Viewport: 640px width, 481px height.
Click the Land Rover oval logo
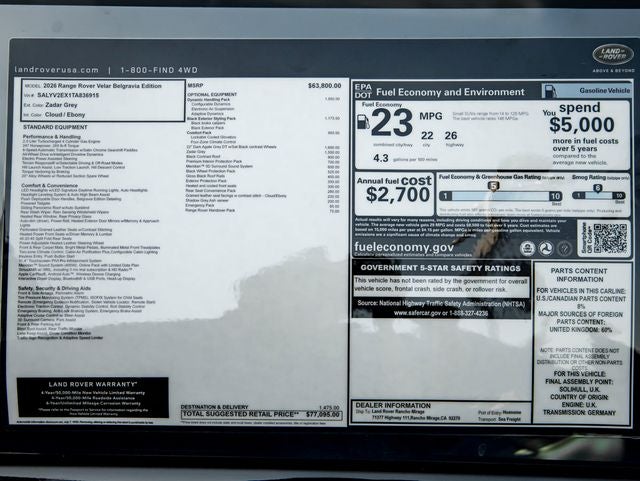pyautogui.click(x=613, y=54)
